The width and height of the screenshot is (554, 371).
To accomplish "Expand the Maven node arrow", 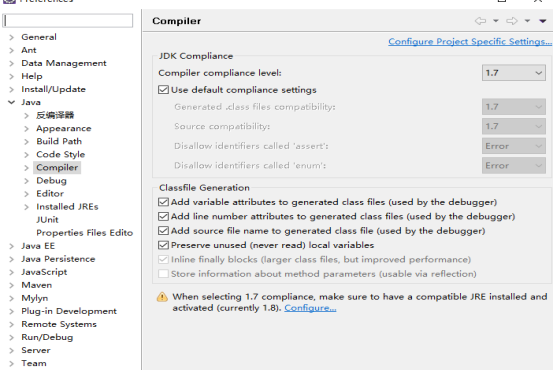I will tap(12, 285).
